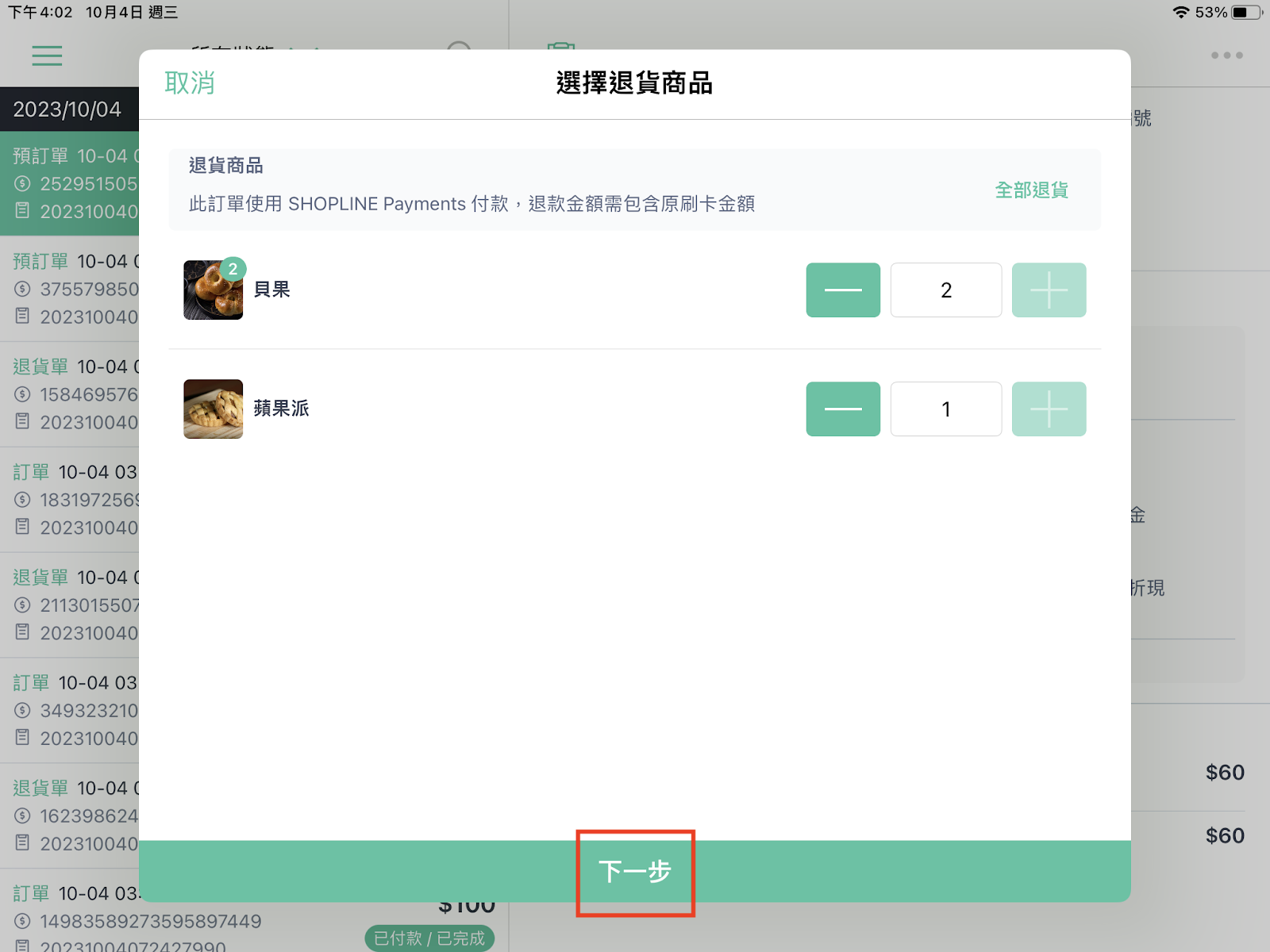
Task: Click the 下午4:02 clock in status bar
Action: click(x=40, y=12)
